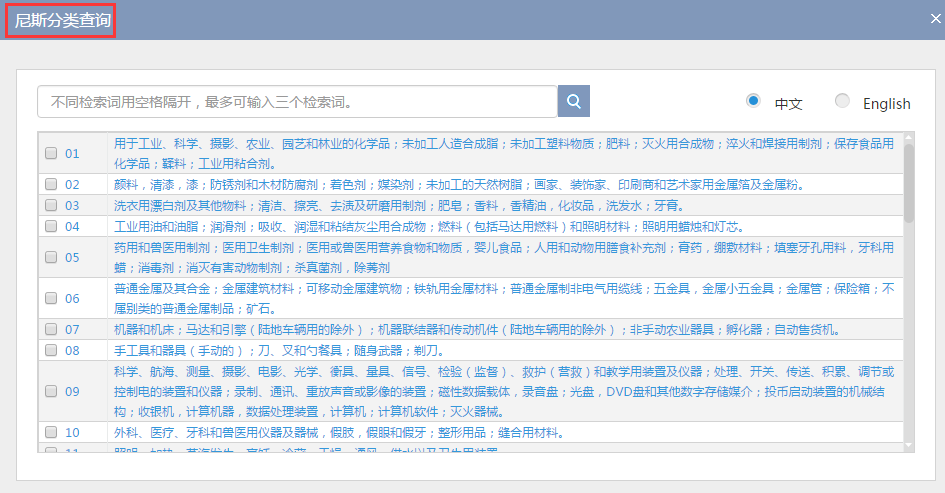This screenshot has height=493, width=945.
Task: Check the box for class 07
Action: coord(51,329)
